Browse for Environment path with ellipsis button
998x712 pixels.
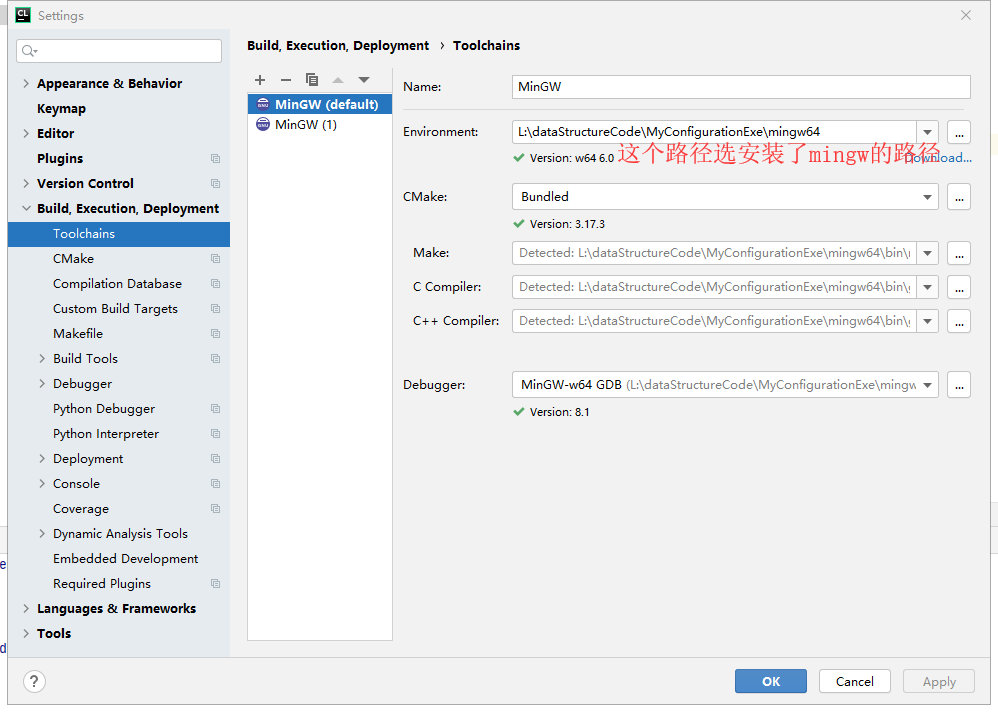(x=959, y=132)
